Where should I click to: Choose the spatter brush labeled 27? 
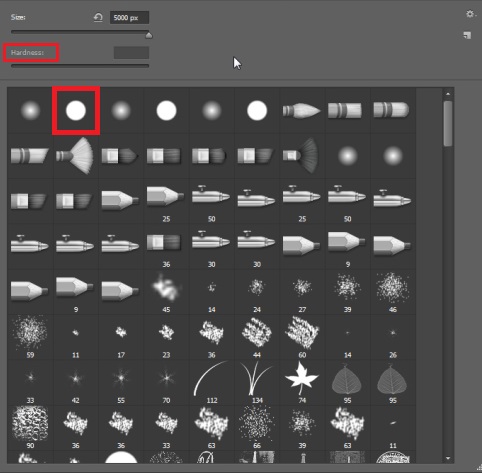click(302, 291)
